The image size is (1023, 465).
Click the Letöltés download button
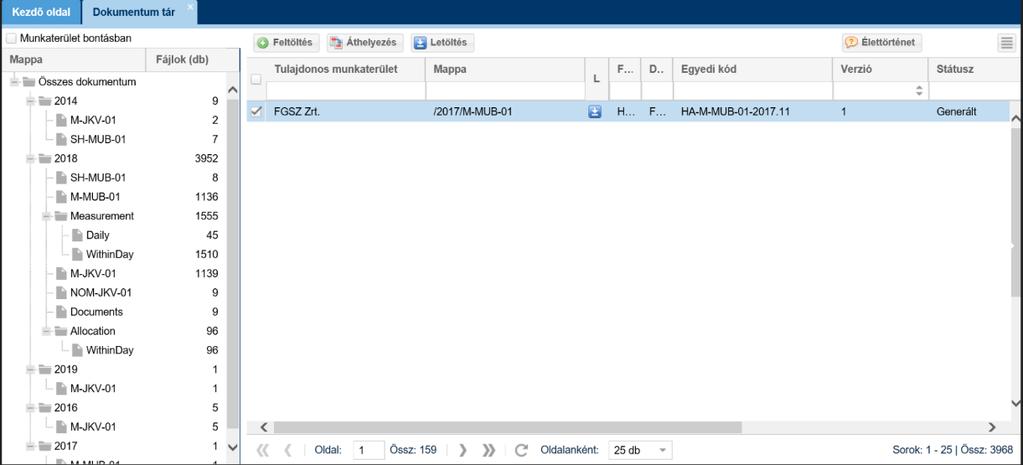tap(442, 43)
